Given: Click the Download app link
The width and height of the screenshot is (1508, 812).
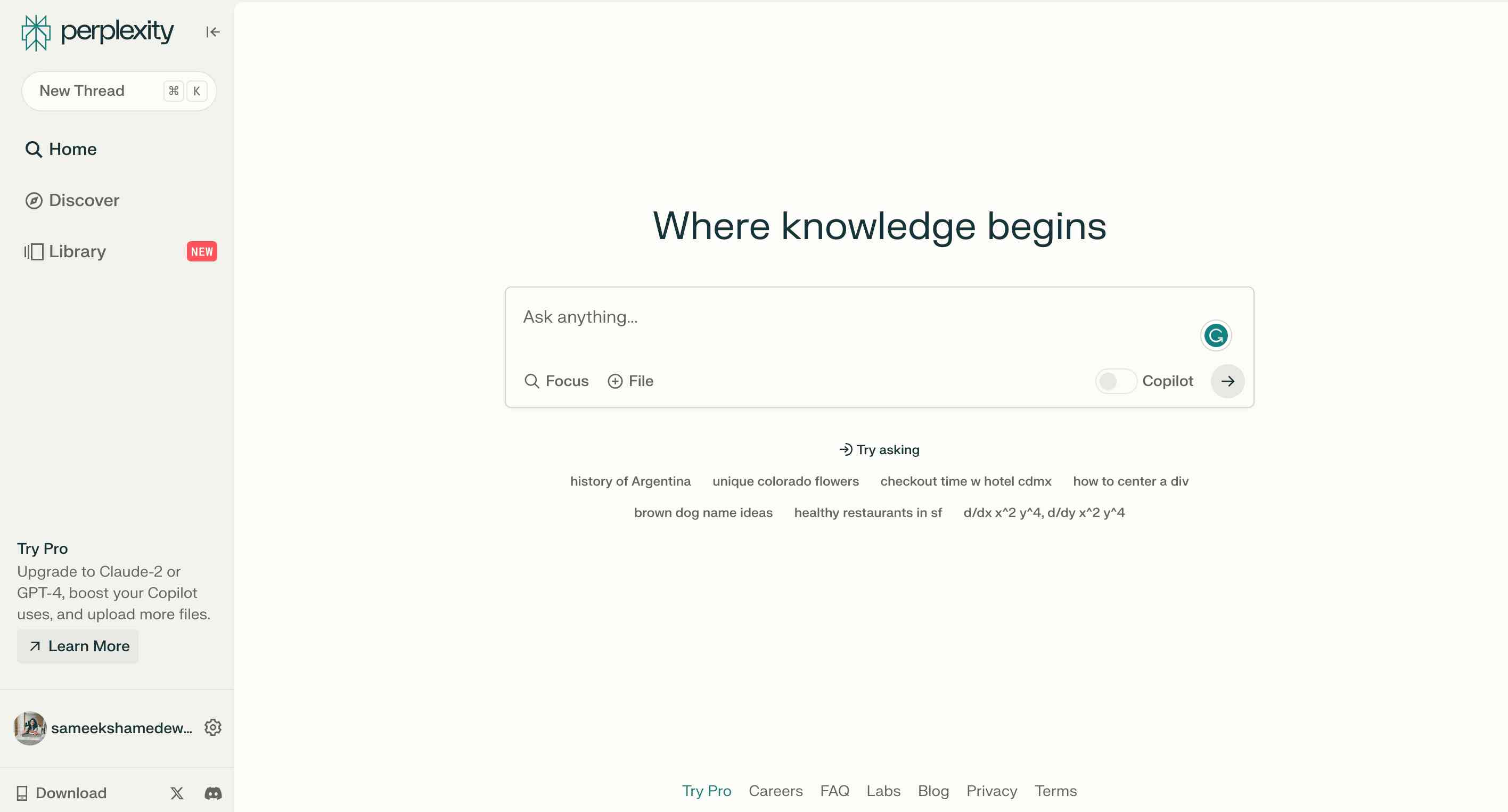Looking at the screenshot, I should (x=62, y=792).
